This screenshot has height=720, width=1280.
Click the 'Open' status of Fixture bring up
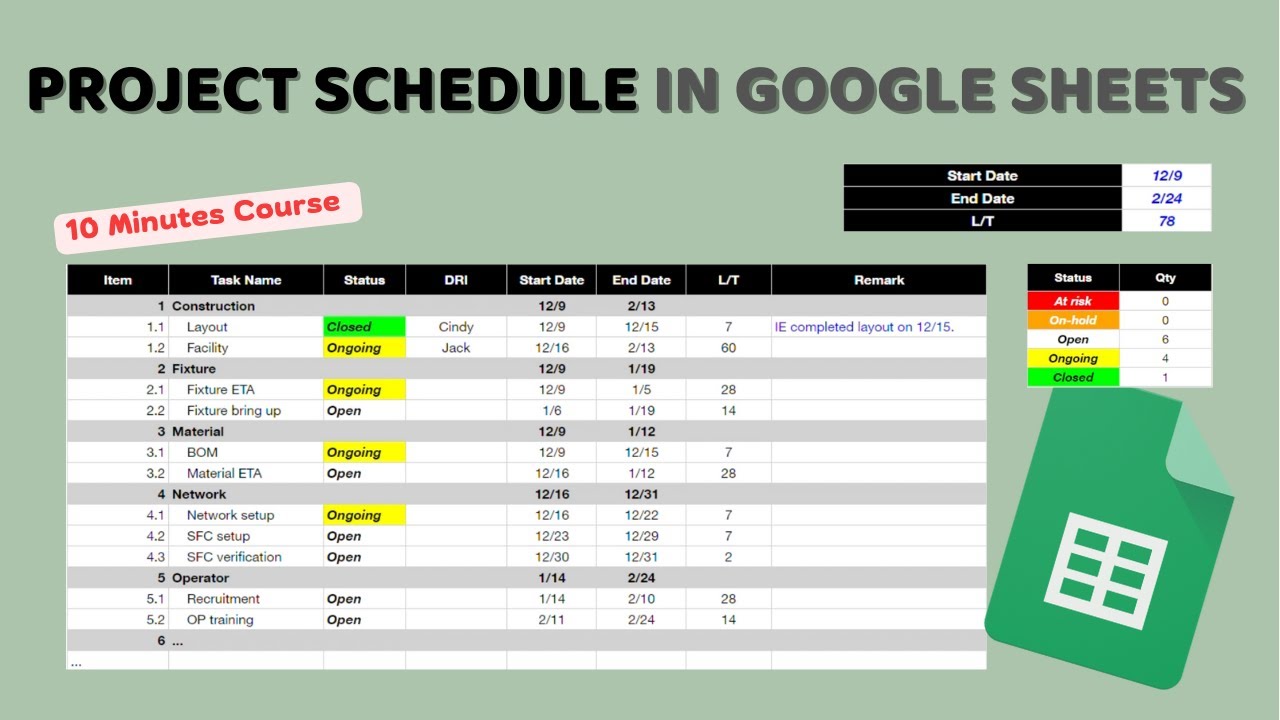(365, 411)
